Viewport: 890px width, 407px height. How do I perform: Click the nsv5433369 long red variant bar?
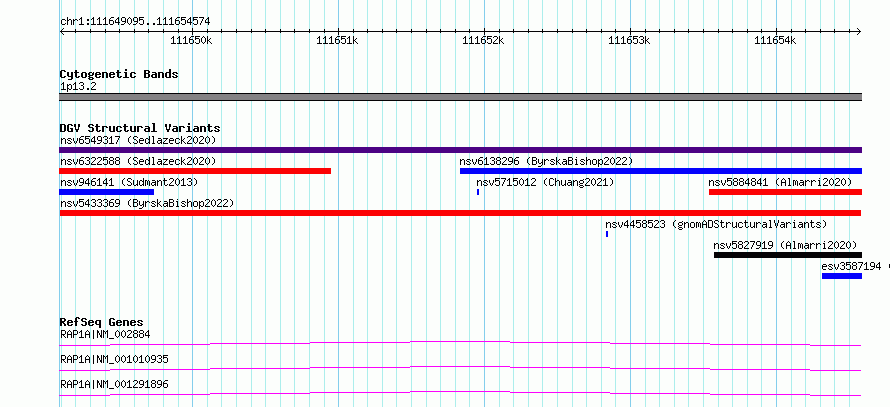(x=460, y=213)
